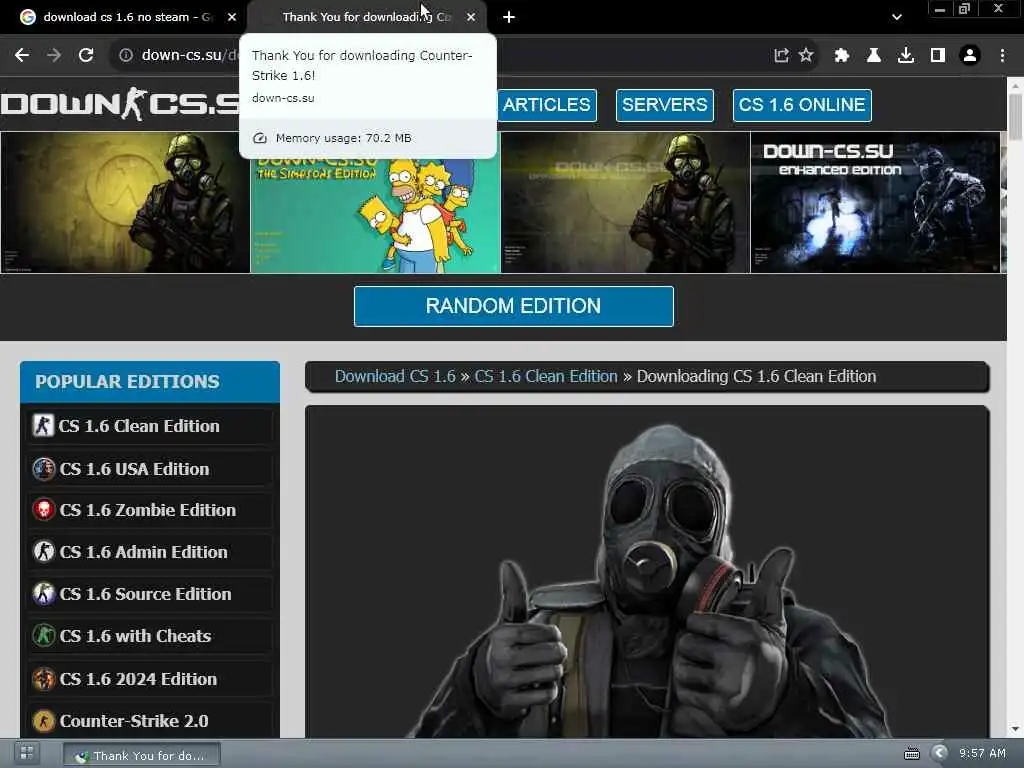Click the system tray back-arrow icon

(x=940, y=754)
